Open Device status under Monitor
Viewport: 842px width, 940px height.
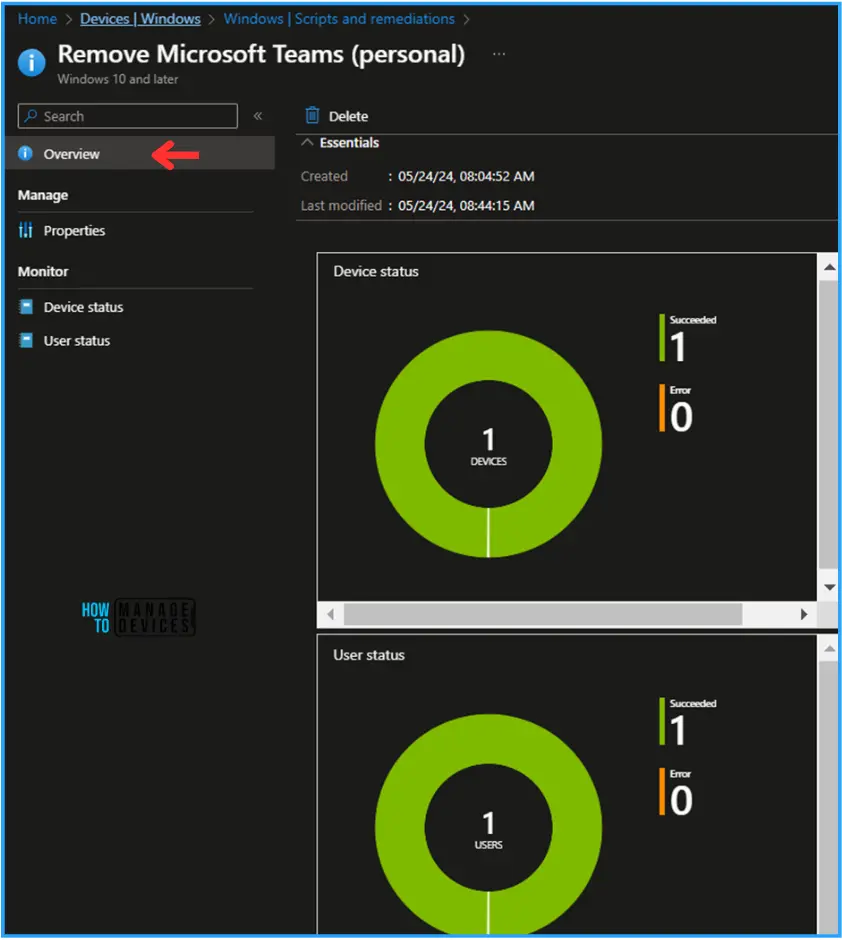(x=83, y=307)
